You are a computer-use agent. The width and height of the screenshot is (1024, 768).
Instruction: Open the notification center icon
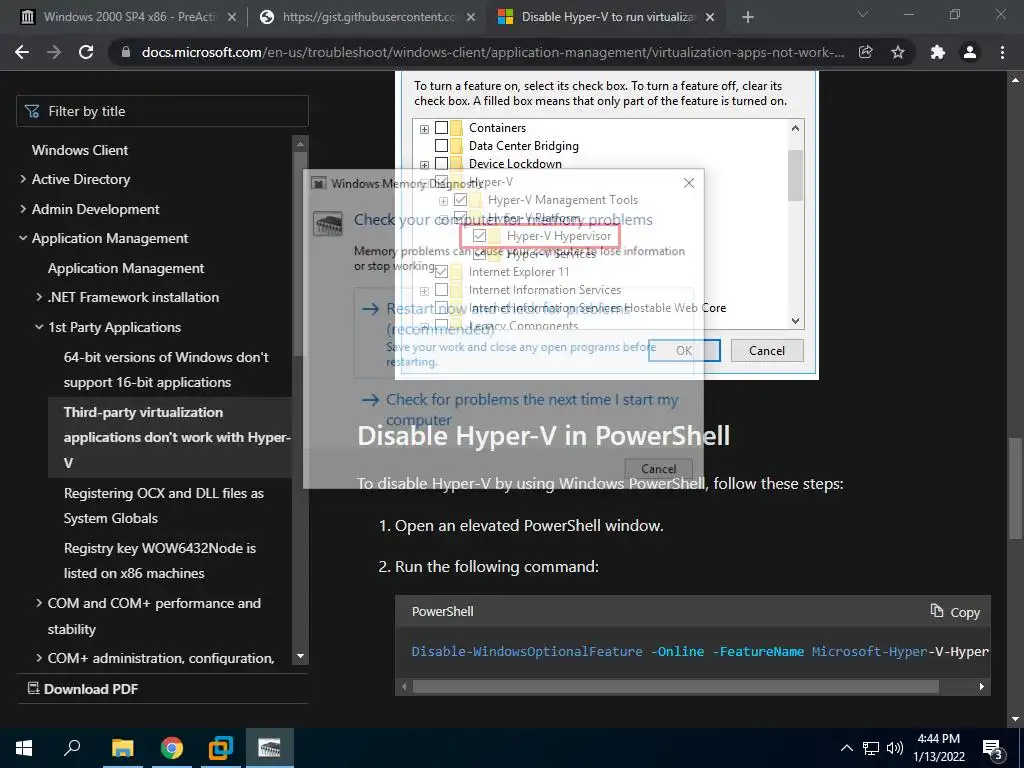point(993,750)
